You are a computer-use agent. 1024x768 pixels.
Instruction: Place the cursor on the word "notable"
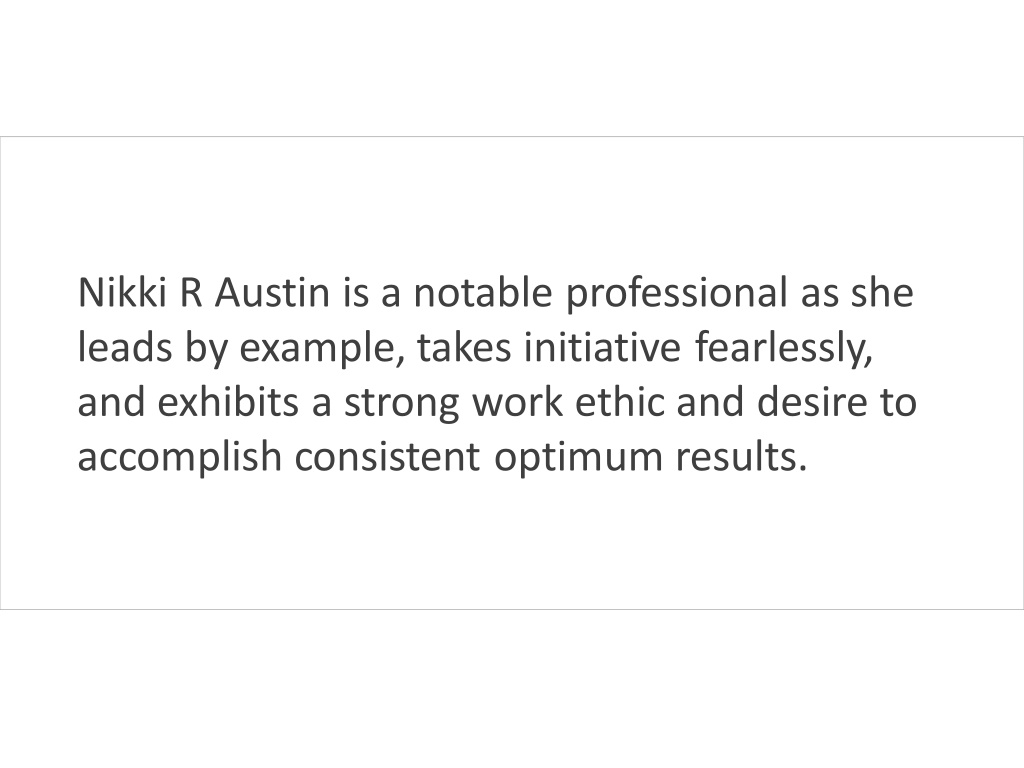pyautogui.click(x=483, y=293)
